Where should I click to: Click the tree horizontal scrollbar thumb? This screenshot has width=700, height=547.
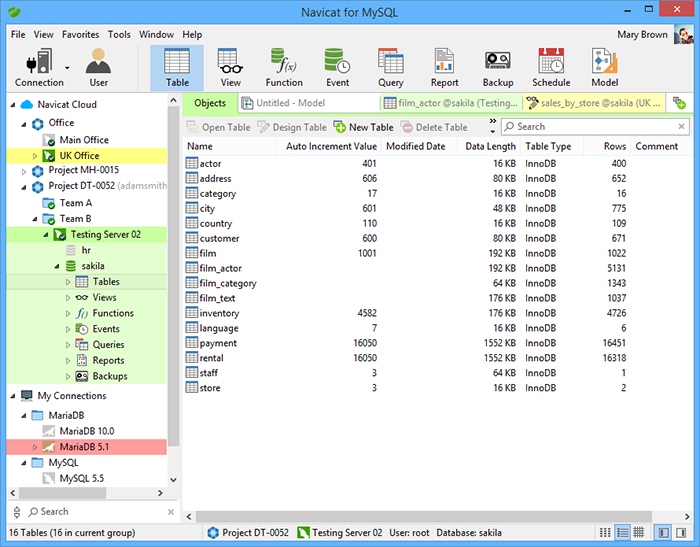point(62,493)
